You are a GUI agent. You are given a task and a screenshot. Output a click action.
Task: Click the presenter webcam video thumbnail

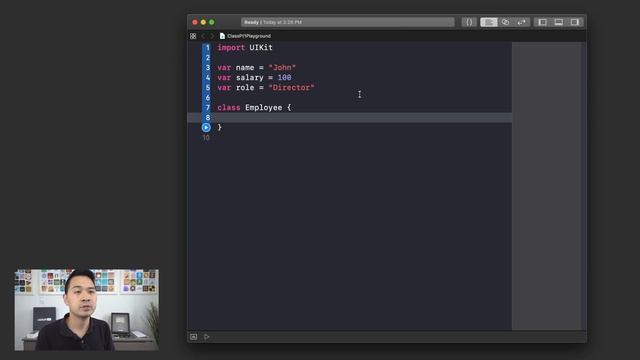pyautogui.click(x=87, y=309)
